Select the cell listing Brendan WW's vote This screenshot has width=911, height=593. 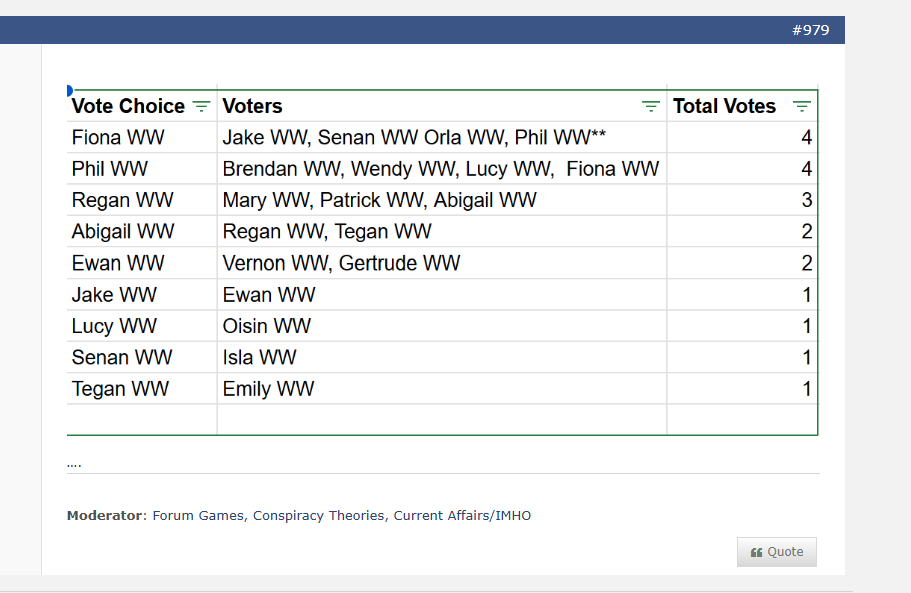[440, 169]
